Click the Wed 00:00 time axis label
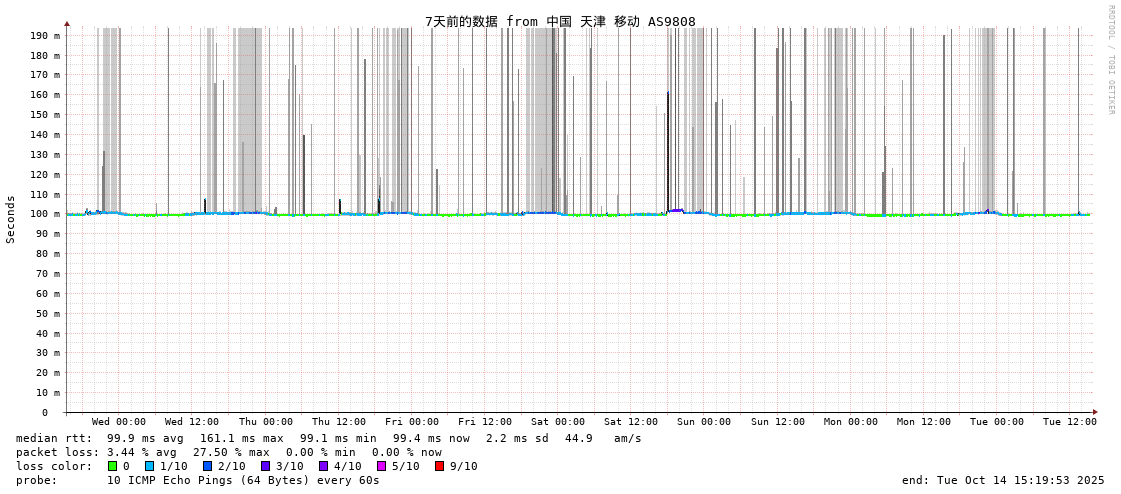This screenshot has height=494, width=1121. (x=119, y=422)
